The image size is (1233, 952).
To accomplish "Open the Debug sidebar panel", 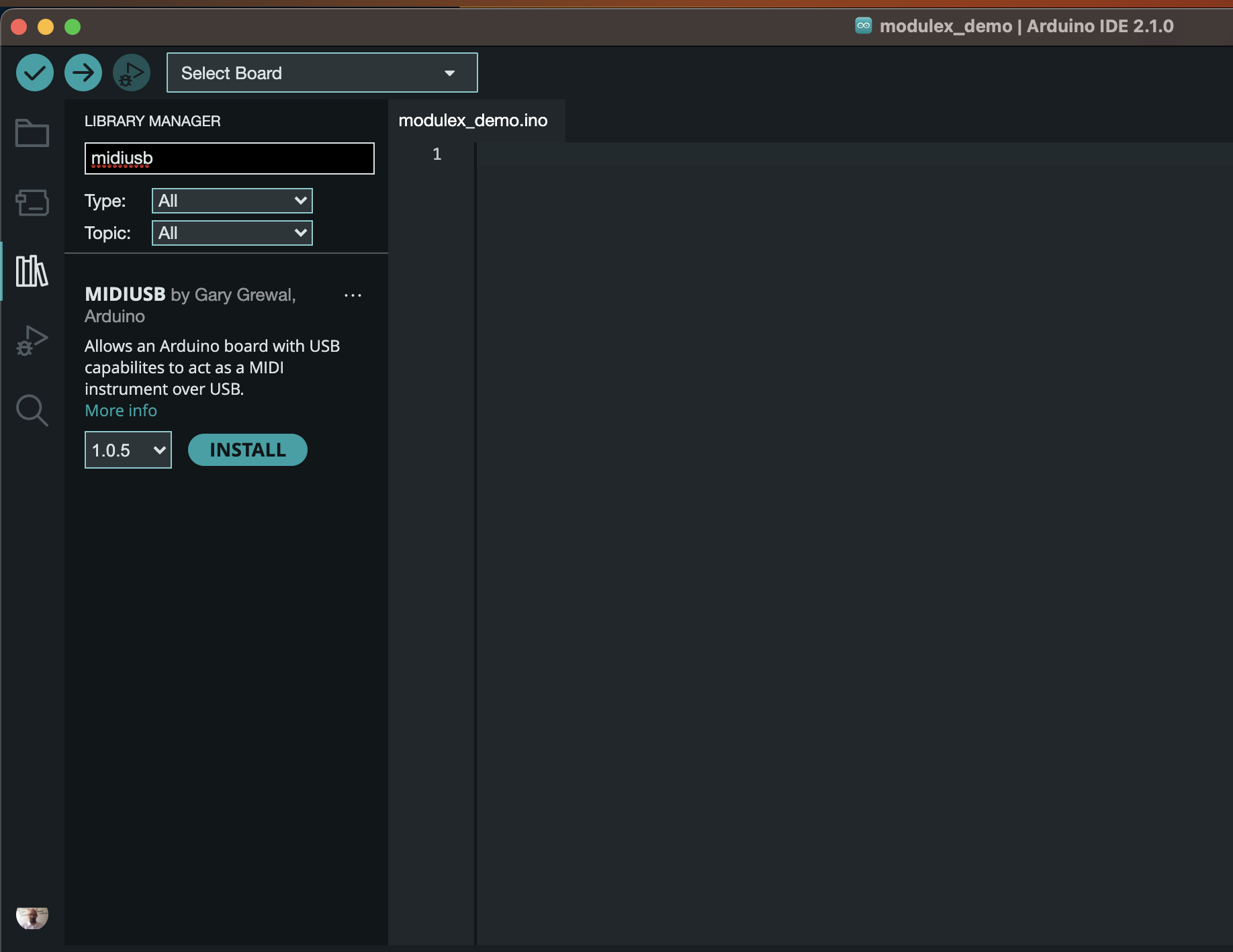I will [32, 340].
